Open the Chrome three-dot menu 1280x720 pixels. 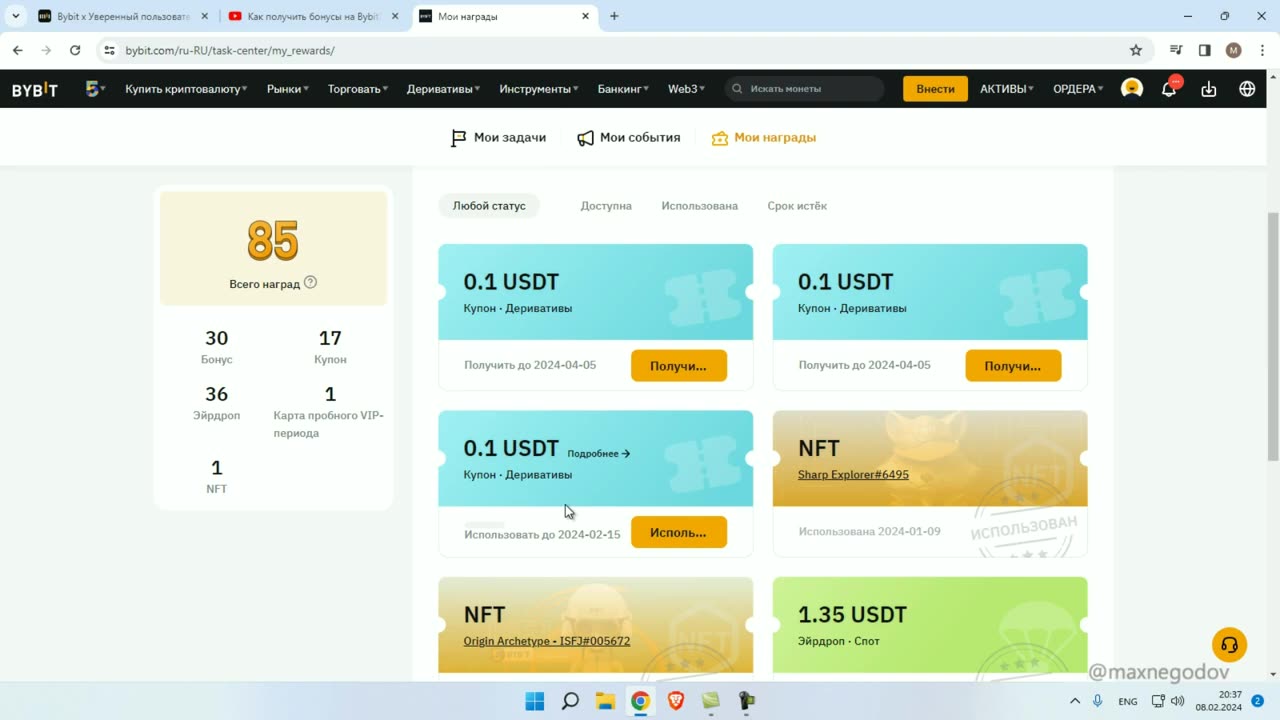coord(1260,50)
